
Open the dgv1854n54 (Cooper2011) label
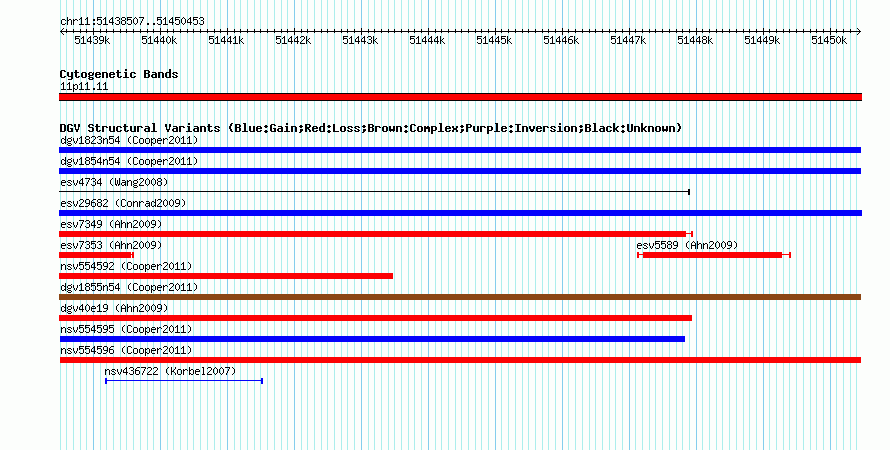(x=129, y=161)
